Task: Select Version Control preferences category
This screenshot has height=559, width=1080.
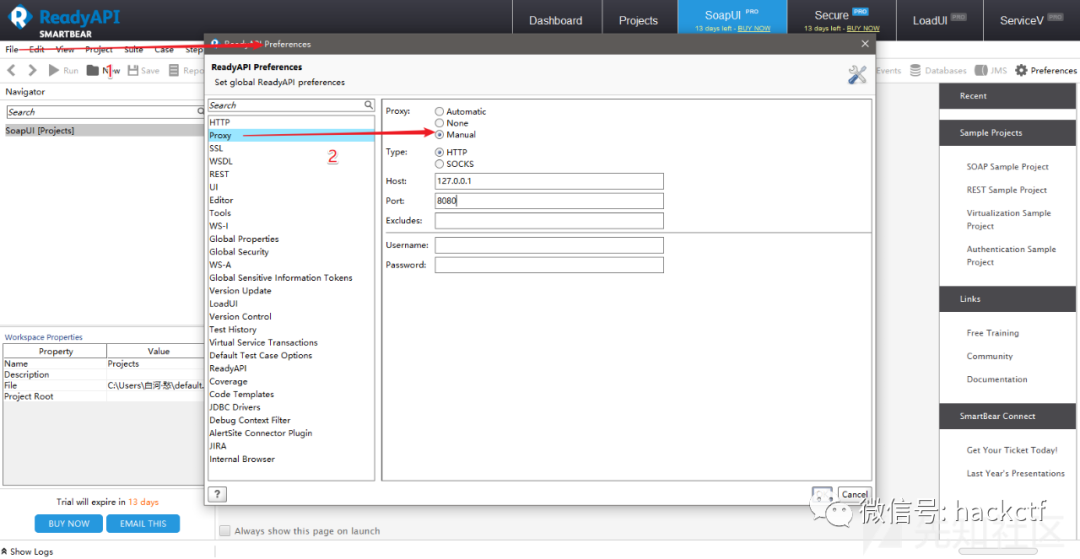Action: pyautogui.click(x=291, y=317)
